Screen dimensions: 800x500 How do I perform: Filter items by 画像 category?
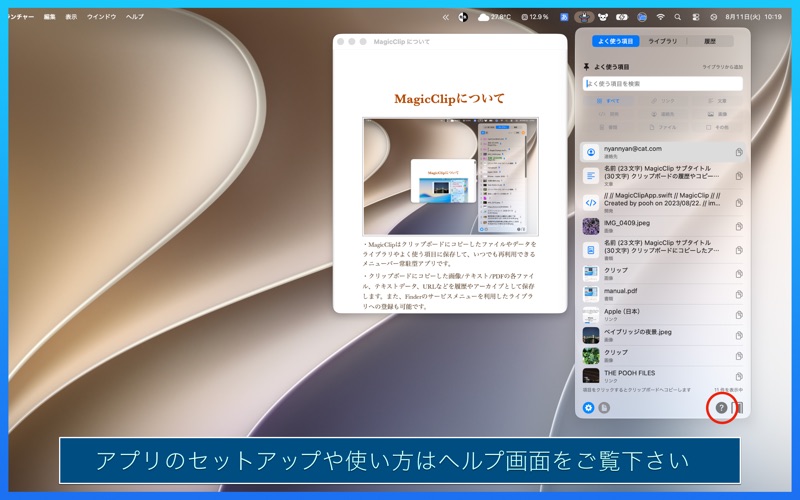point(717,114)
